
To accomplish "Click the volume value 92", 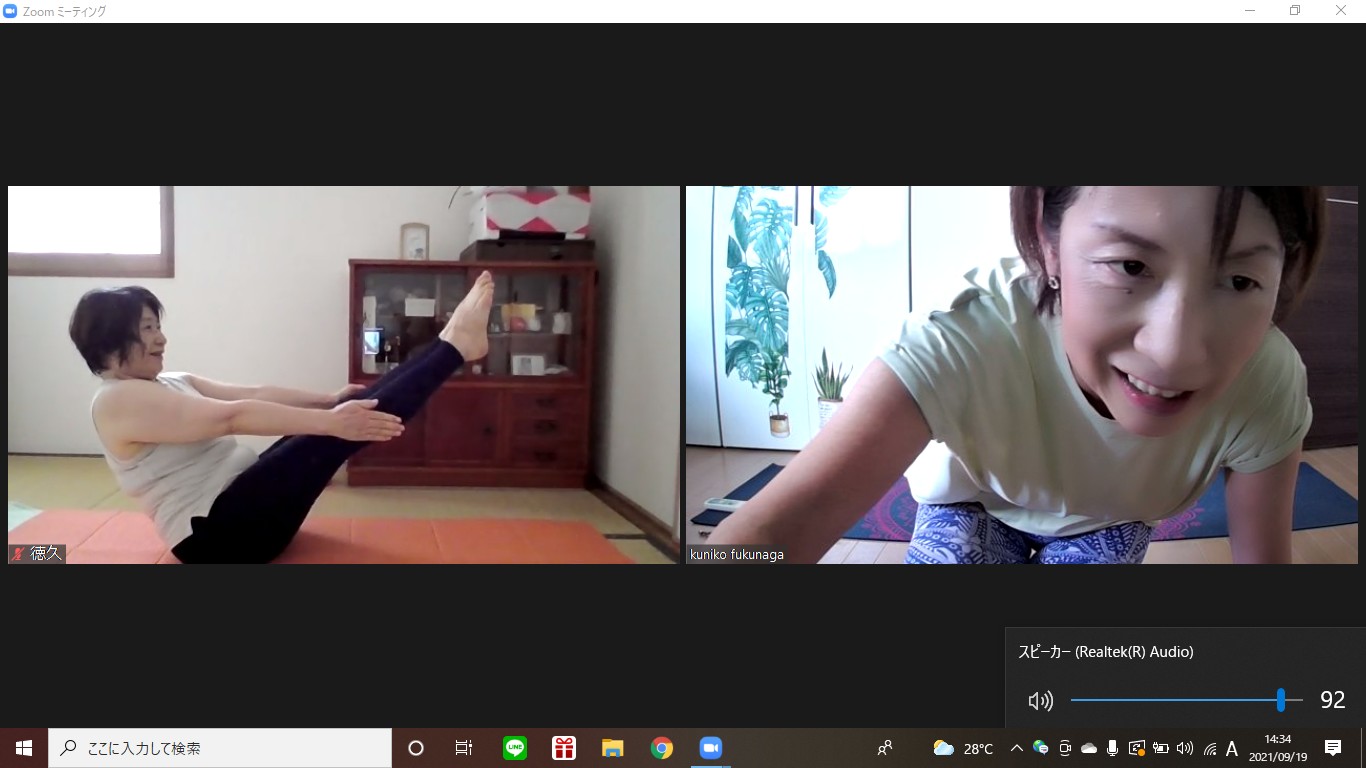I will 1333,700.
